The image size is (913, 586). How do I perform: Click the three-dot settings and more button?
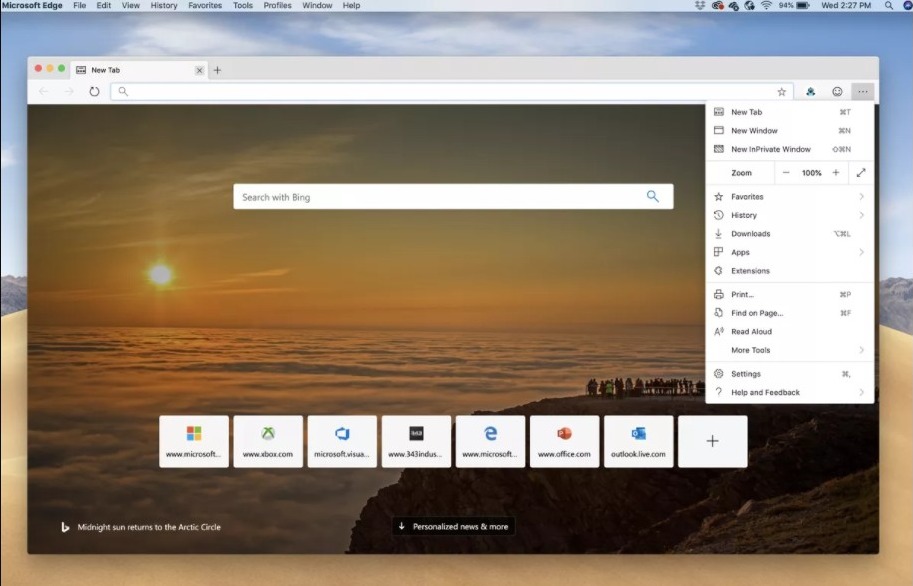tap(862, 91)
